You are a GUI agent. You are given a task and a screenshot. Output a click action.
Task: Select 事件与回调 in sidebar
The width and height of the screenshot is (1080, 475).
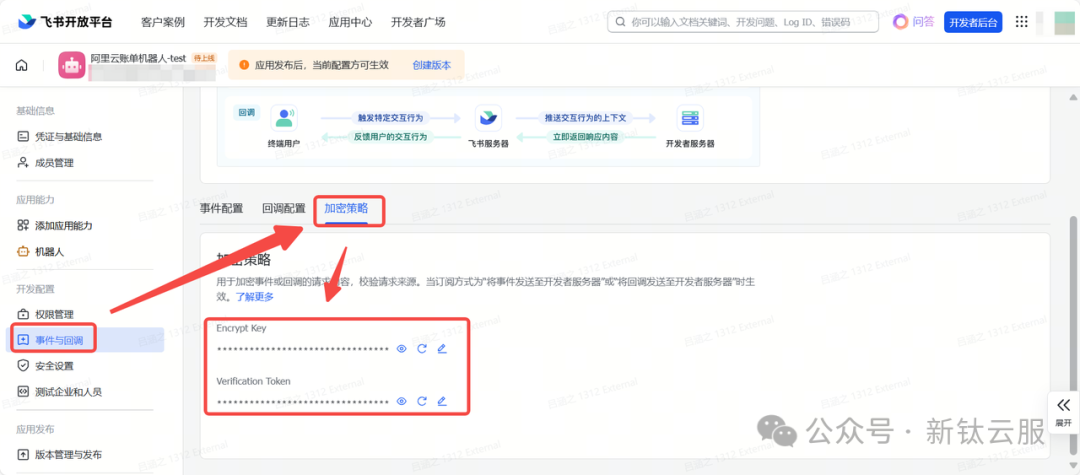coord(85,340)
